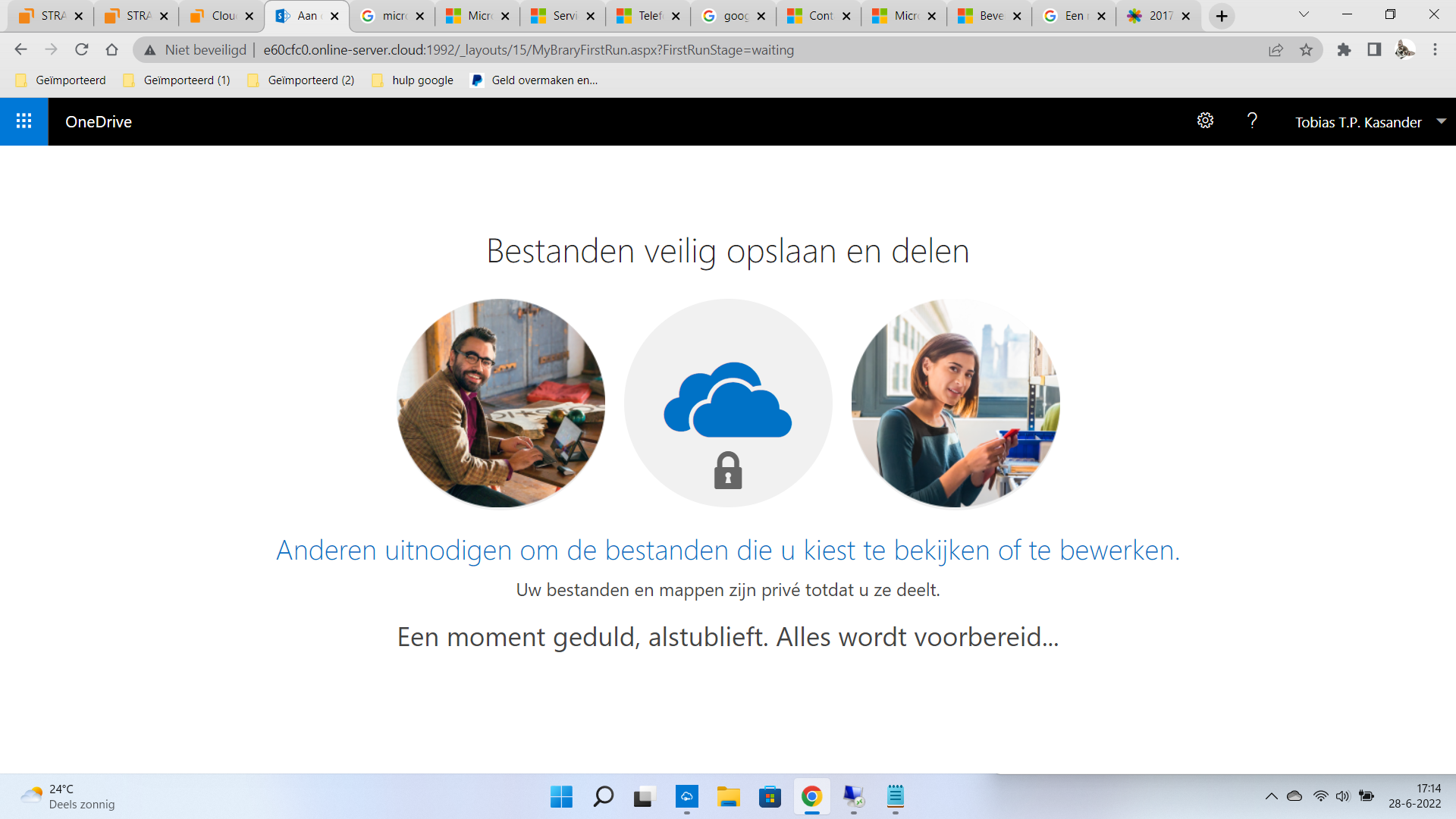Open the settings gear in OneDrive header
The image size is (1456, 819).
pyautogui.click(x=1205, y=121)
